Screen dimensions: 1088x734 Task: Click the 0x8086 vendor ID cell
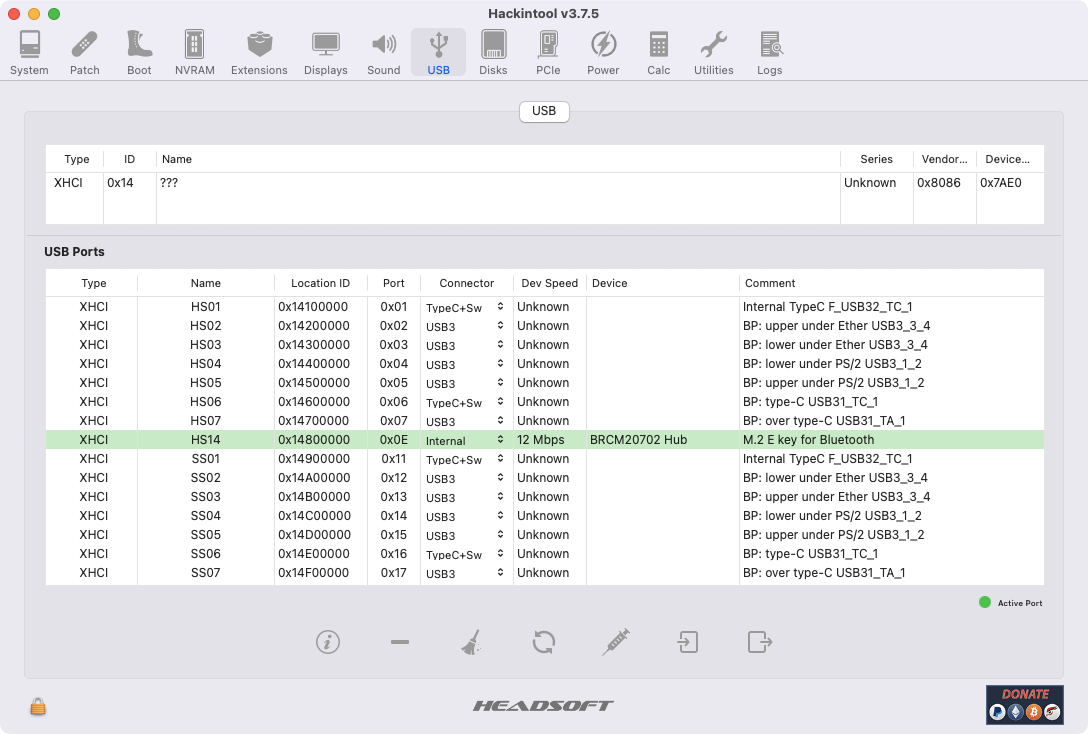[939, 183]
